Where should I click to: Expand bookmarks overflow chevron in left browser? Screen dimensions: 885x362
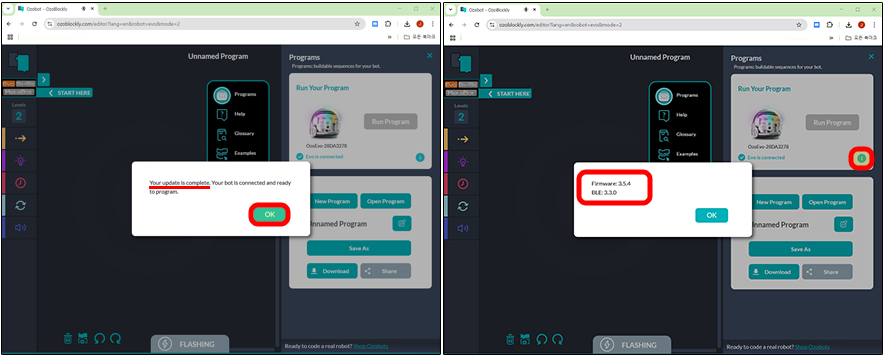coord(389,37)
